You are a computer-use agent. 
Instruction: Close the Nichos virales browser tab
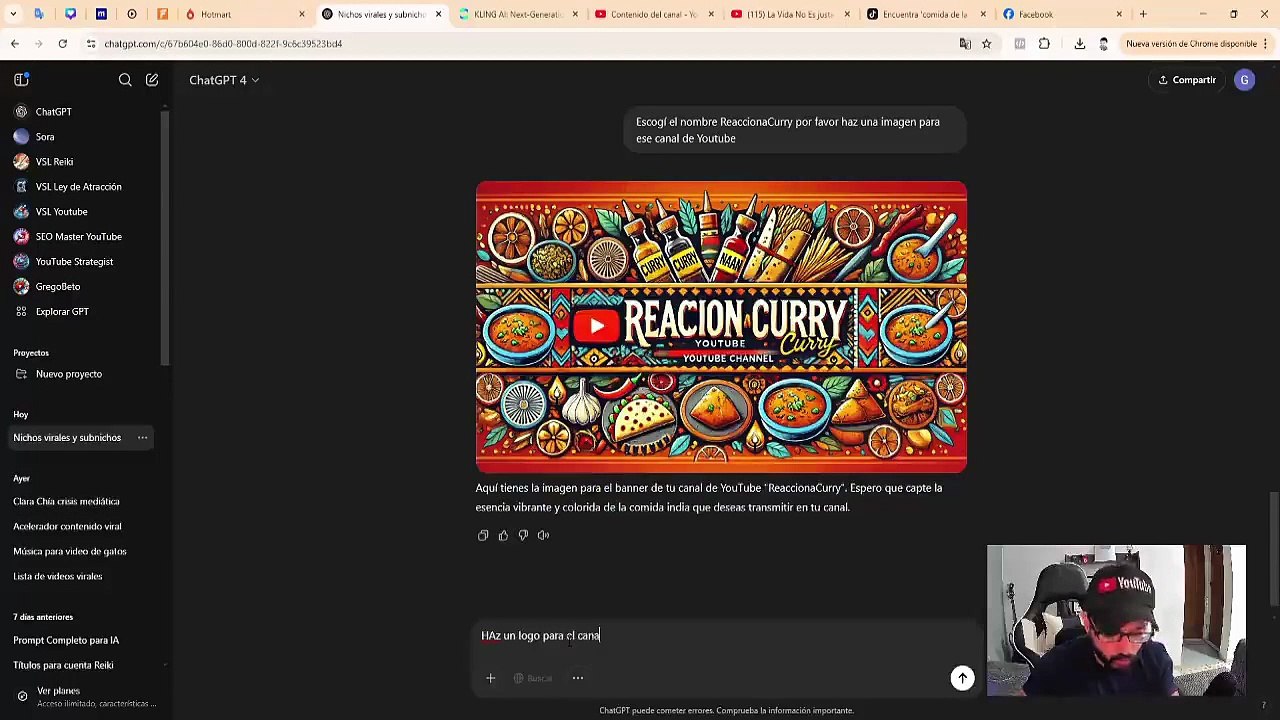click(438, 14)
